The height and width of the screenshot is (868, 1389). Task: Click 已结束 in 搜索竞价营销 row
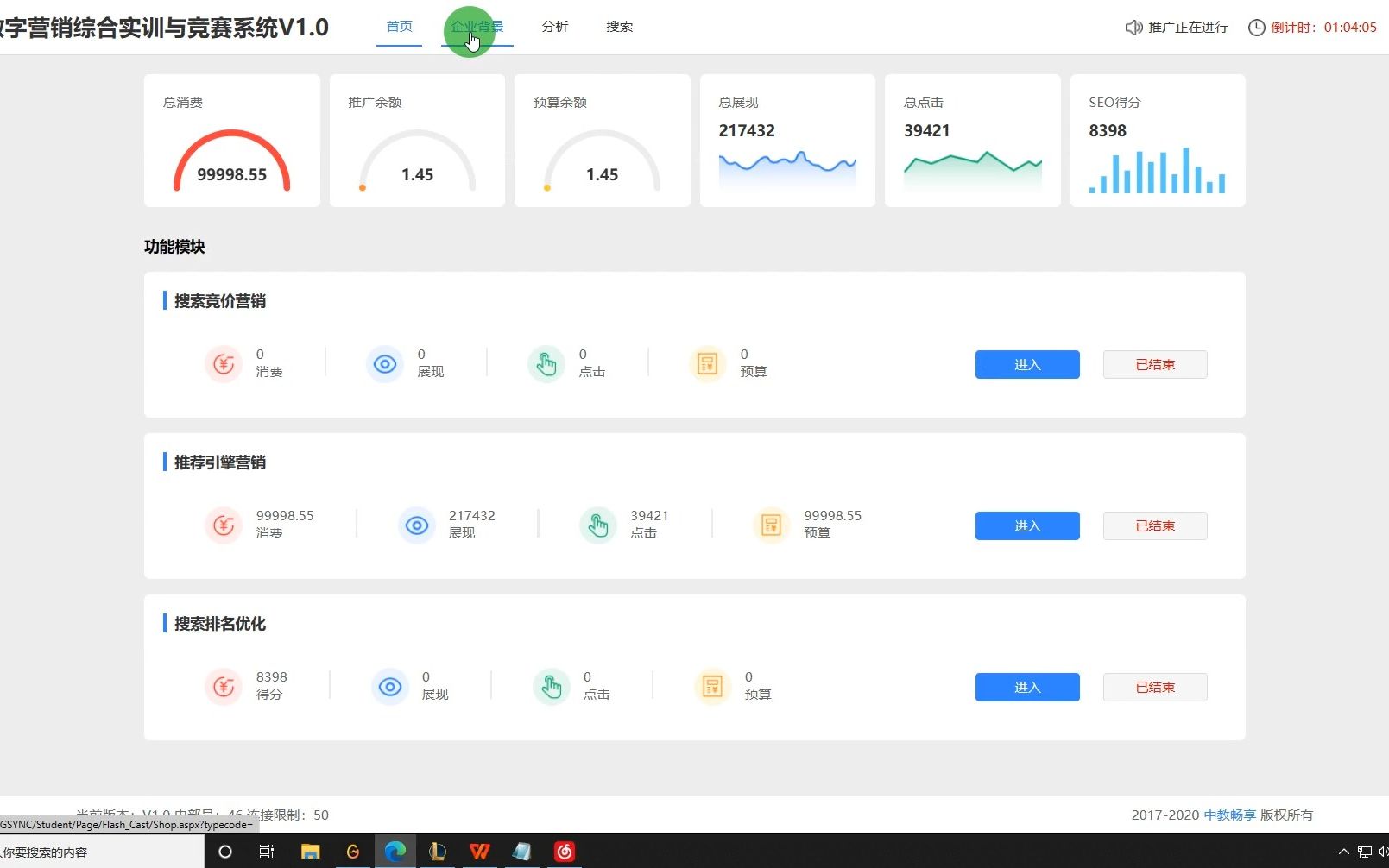(1155, 364)
